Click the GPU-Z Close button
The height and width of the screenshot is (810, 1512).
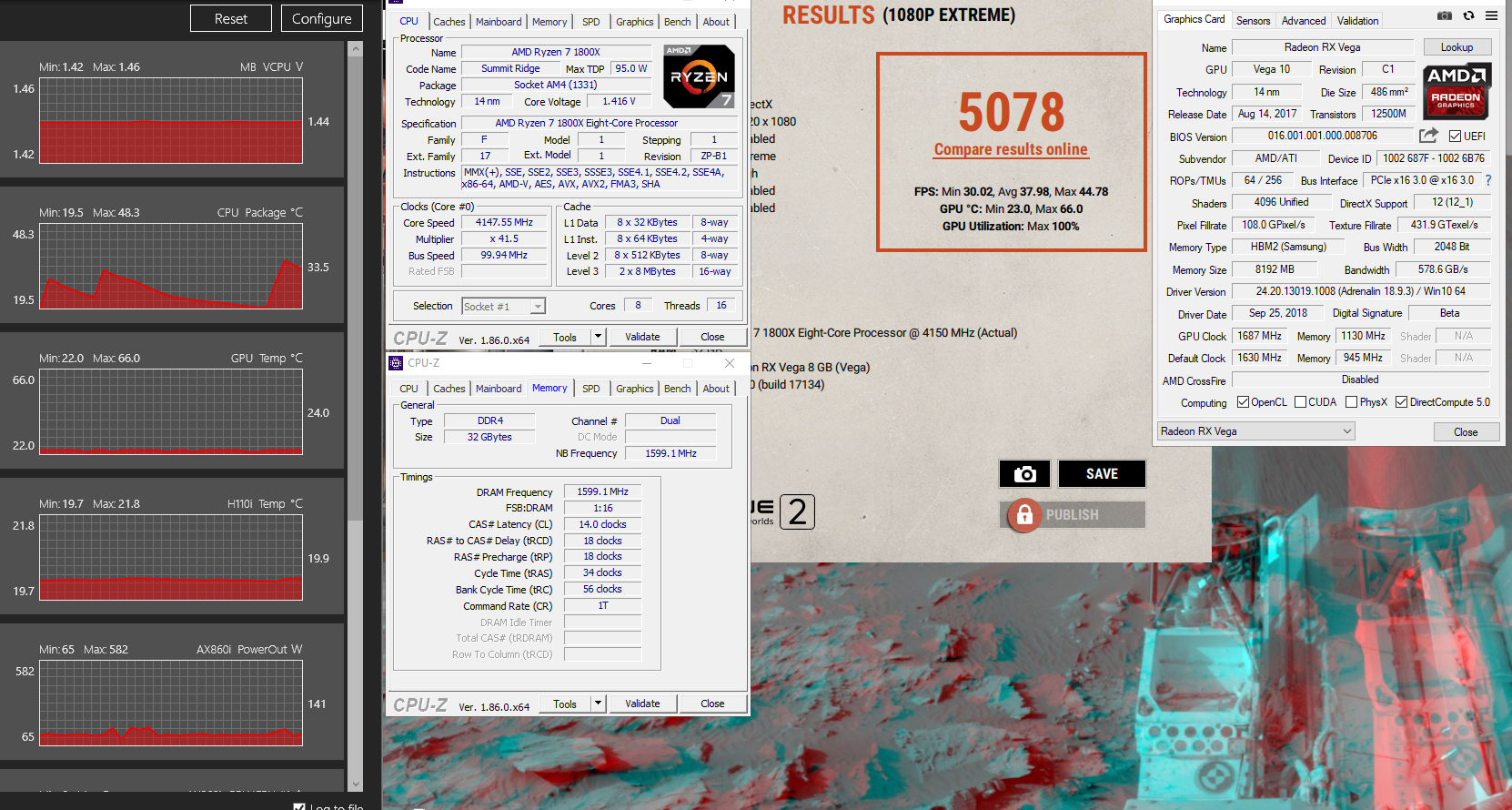click(1466, 432)
